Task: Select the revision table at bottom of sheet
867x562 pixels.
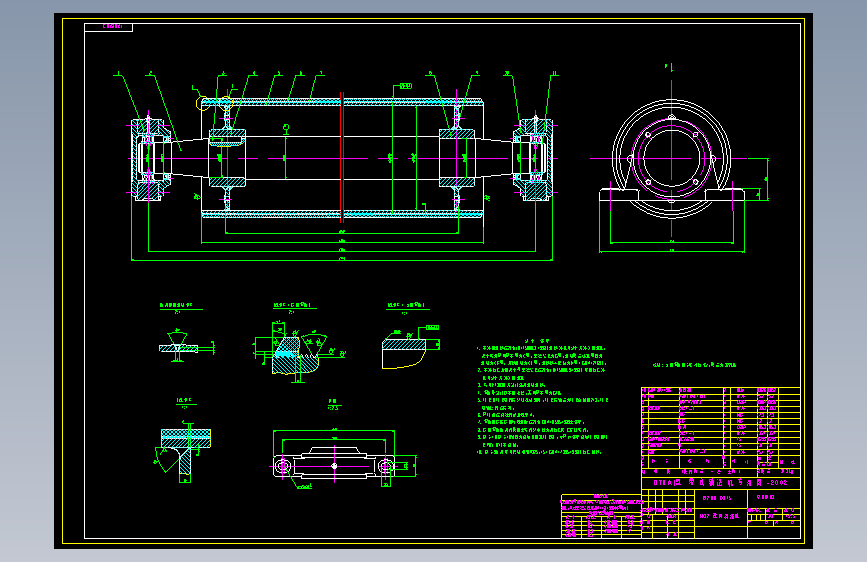Action: 601,516
